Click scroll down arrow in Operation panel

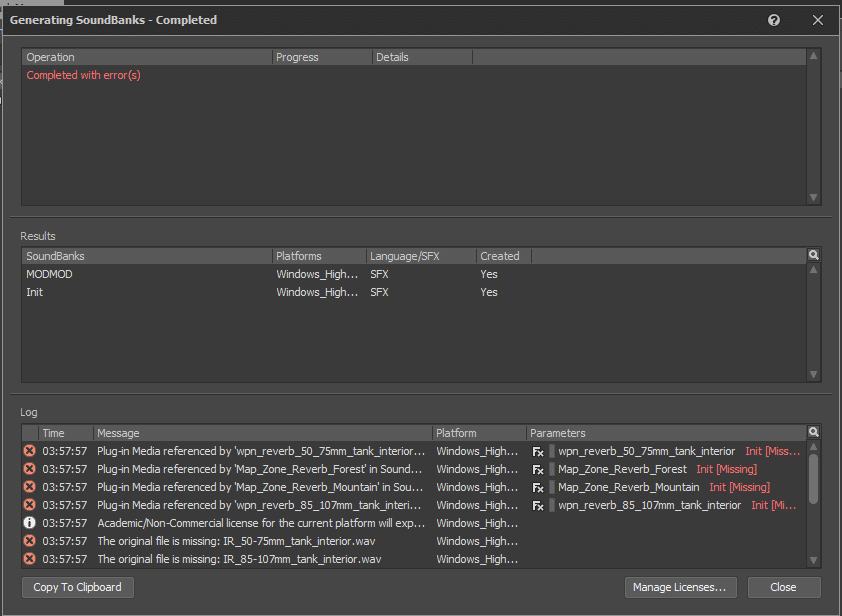(x=814, y=198)
